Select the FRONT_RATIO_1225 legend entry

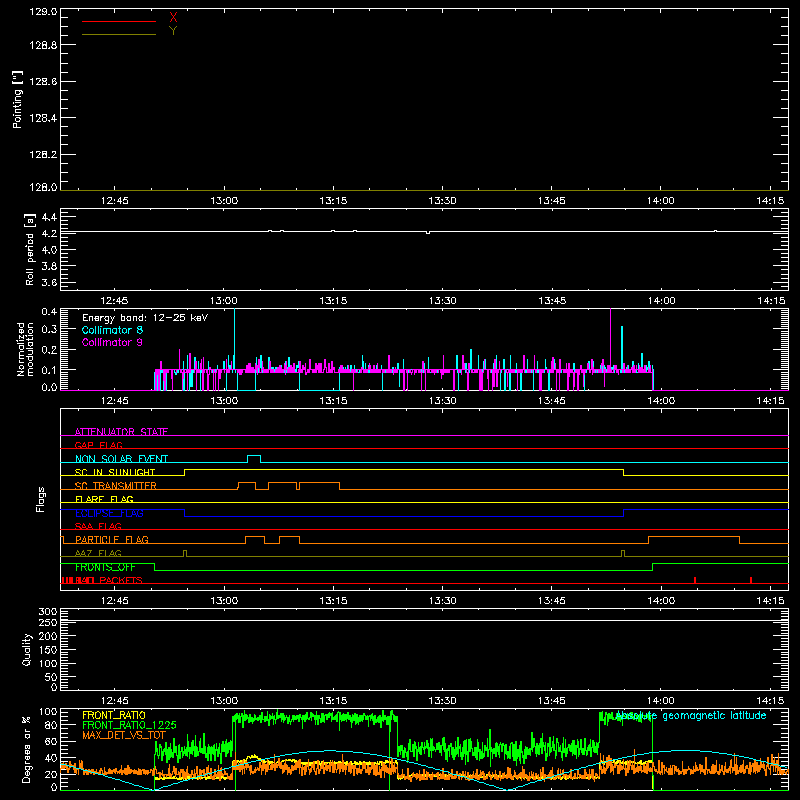tap(129, 725)
